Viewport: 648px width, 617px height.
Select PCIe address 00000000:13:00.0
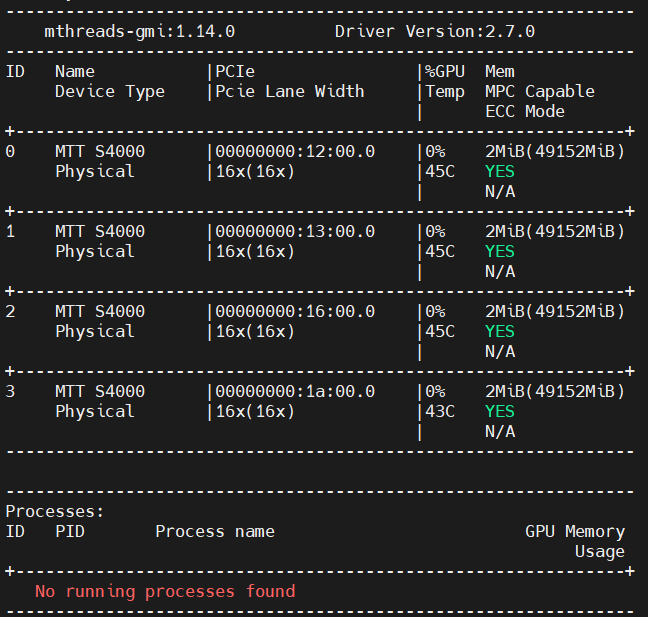point(295,231)
